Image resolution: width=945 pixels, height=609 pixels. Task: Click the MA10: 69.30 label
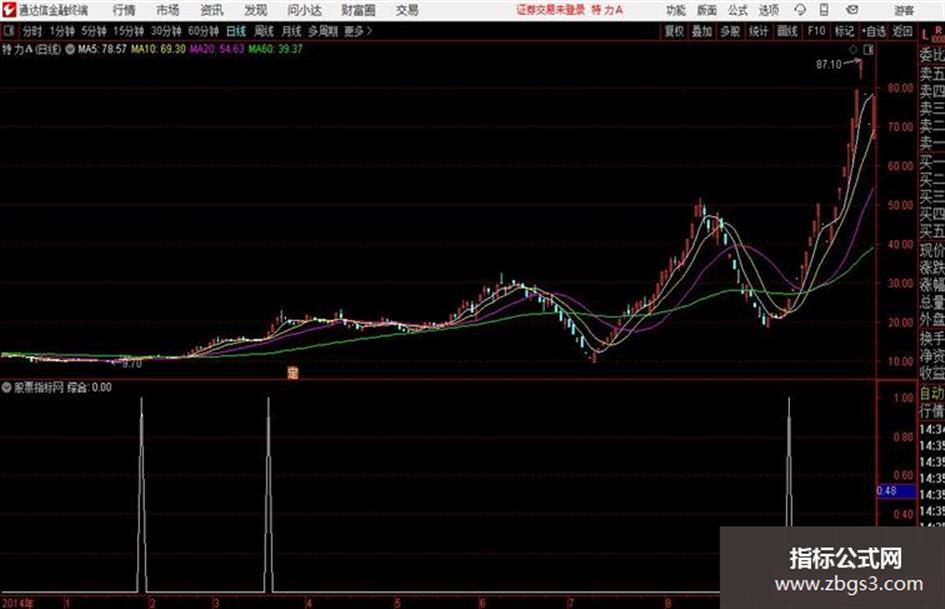tap(159, 49)
